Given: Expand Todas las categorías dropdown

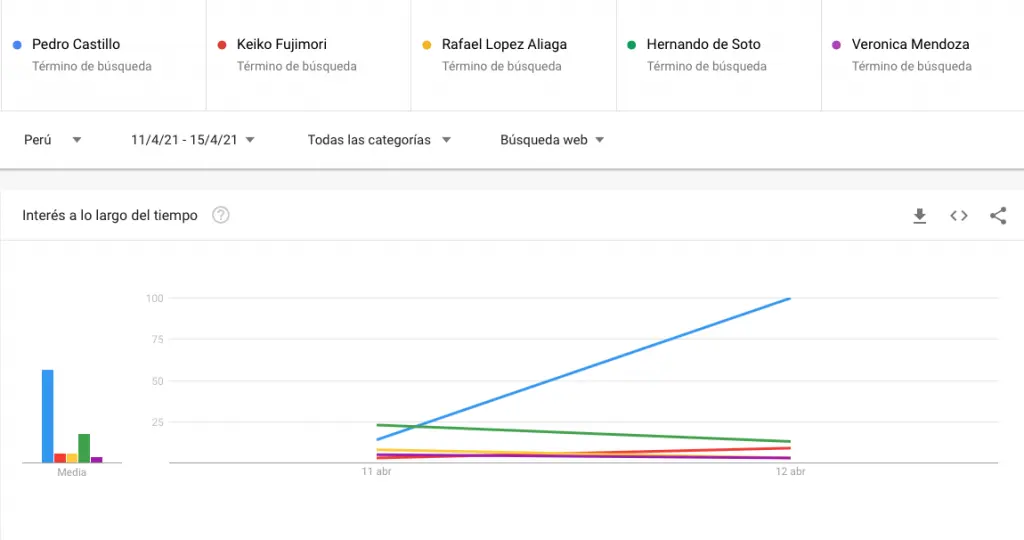Looking at the screenshot, I should coord(379,140).
